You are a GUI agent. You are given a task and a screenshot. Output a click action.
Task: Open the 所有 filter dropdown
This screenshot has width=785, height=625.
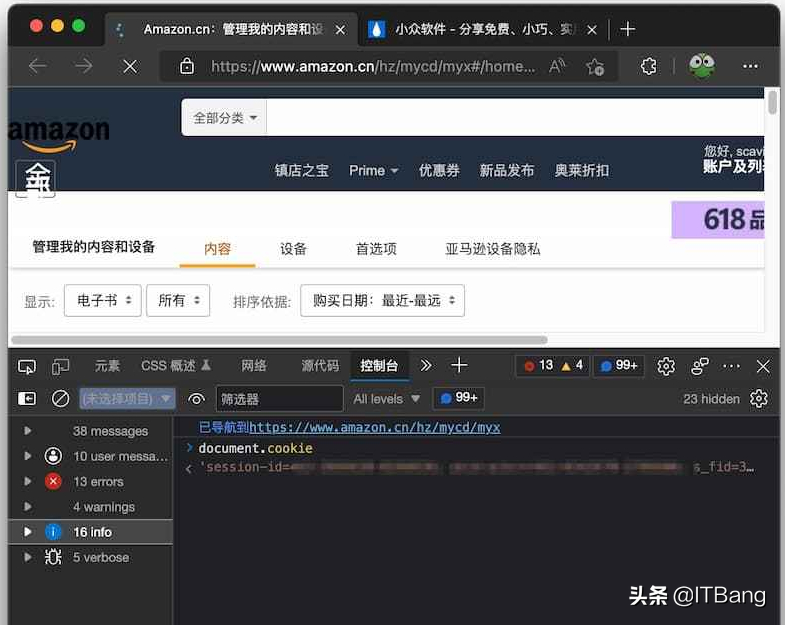pyautogui.click(x=178, y=300)
